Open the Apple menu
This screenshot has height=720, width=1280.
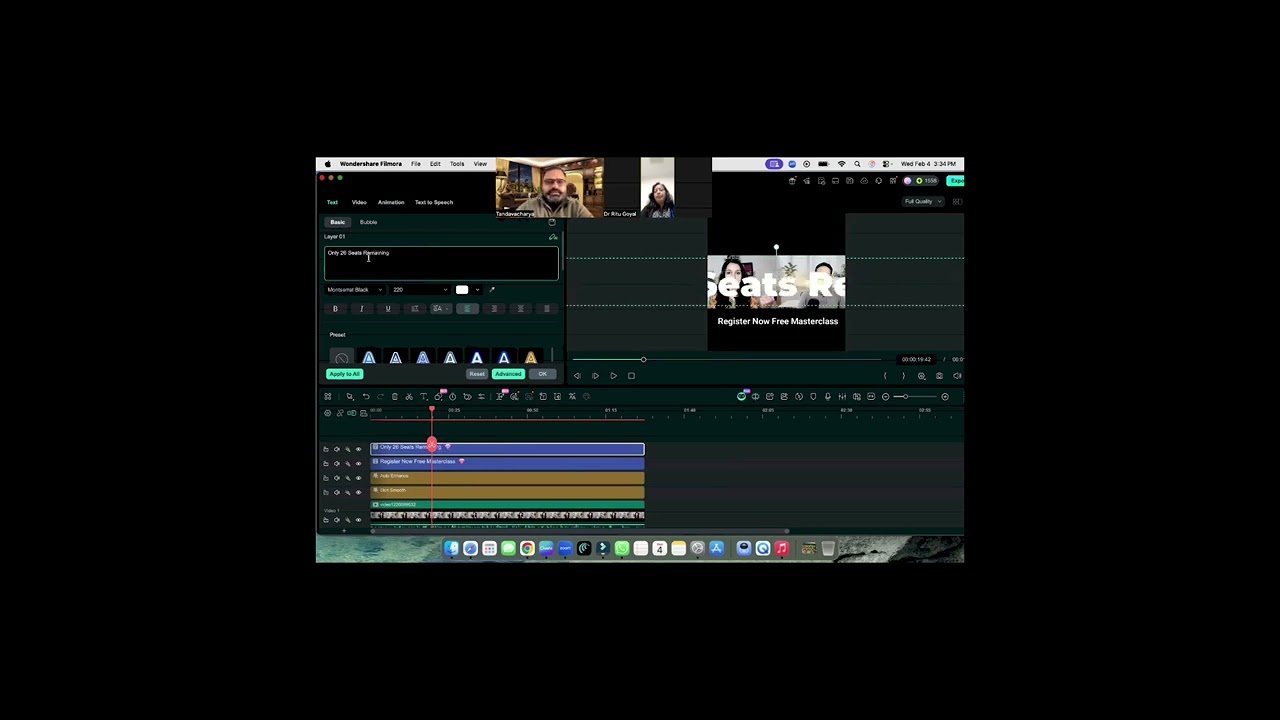327,164
